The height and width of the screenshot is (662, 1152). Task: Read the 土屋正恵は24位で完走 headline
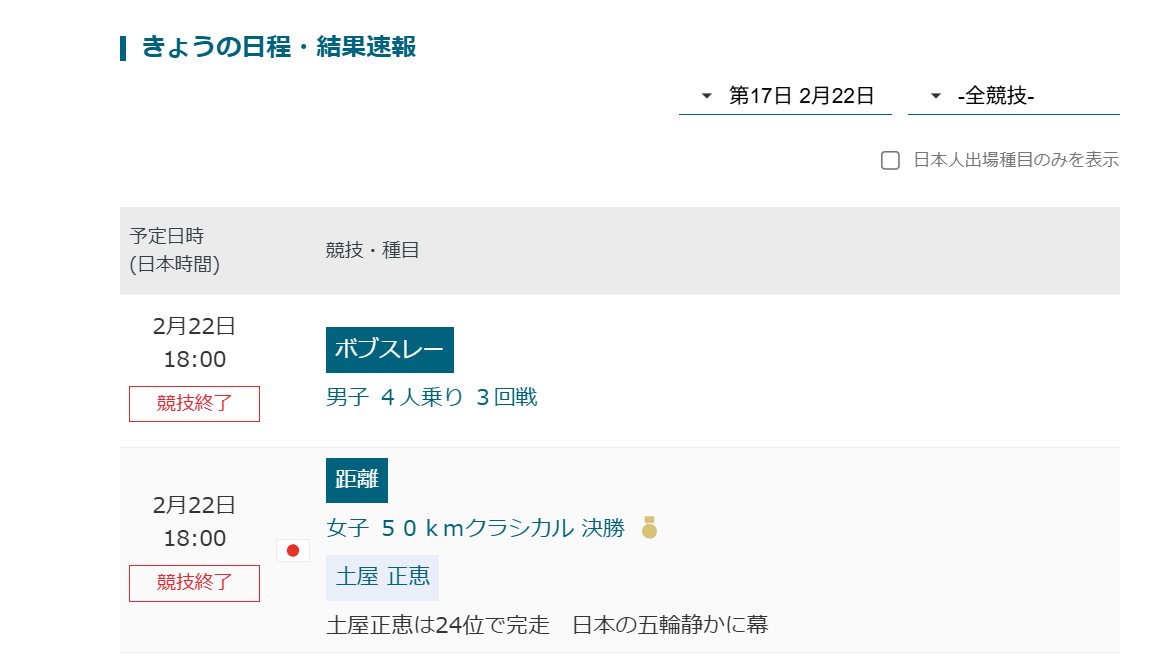tap(547, 626)
